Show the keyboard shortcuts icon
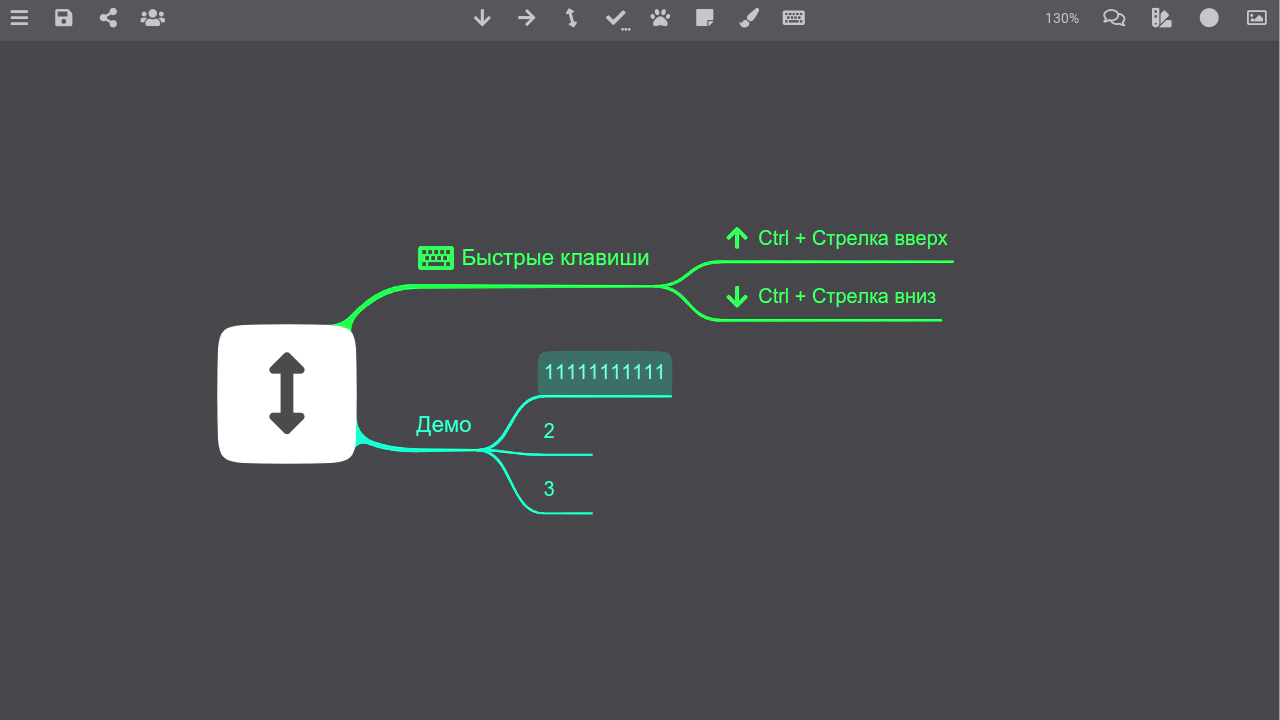Viewport: 1280px width, 720px height. (794, 18)
